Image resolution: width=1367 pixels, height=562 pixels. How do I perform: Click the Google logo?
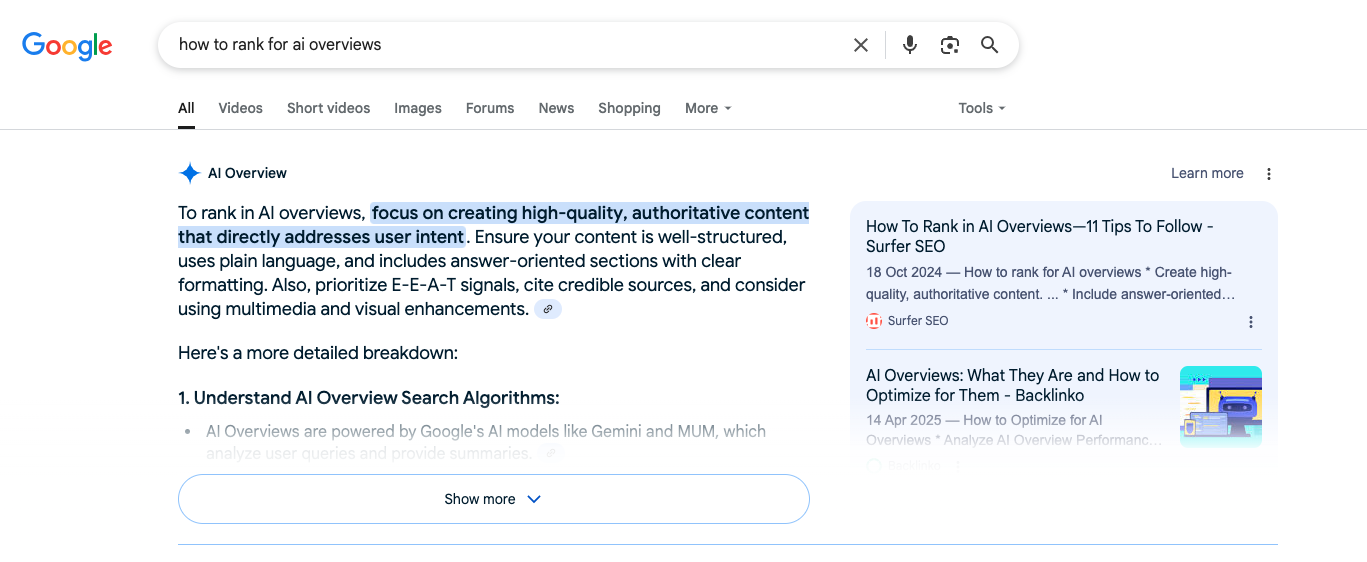[67, 46]
